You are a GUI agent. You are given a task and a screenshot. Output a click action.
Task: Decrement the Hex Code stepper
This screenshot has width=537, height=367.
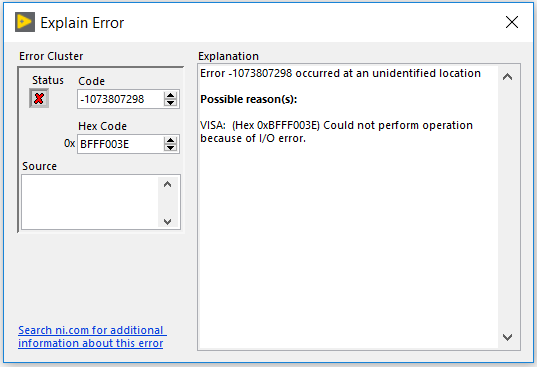pos(170,148)
